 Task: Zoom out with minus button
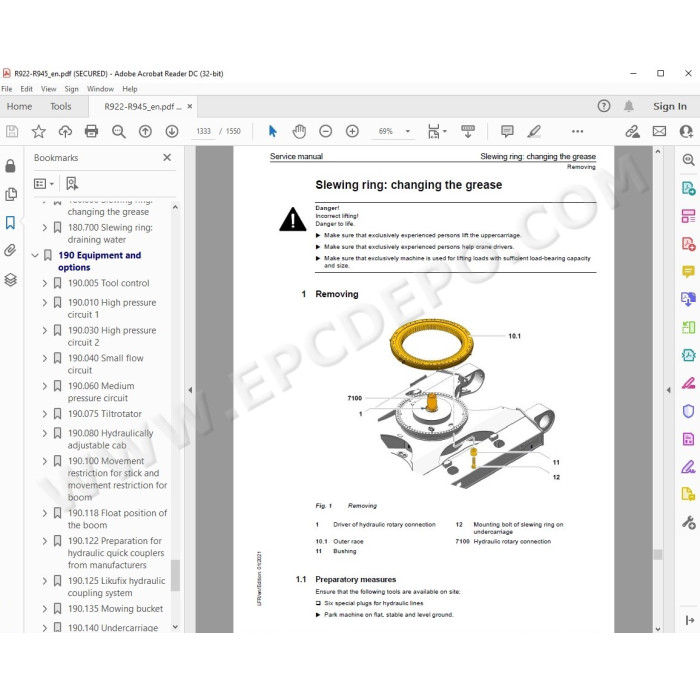pyautogui.click(x=325, y=131)
